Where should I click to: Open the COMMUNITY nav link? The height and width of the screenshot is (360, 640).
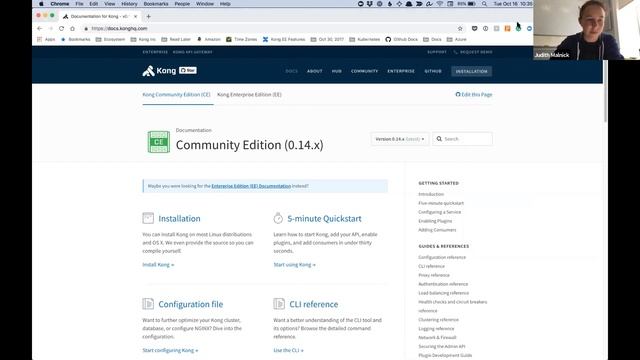pyautogui.click(x=364, y=71)
